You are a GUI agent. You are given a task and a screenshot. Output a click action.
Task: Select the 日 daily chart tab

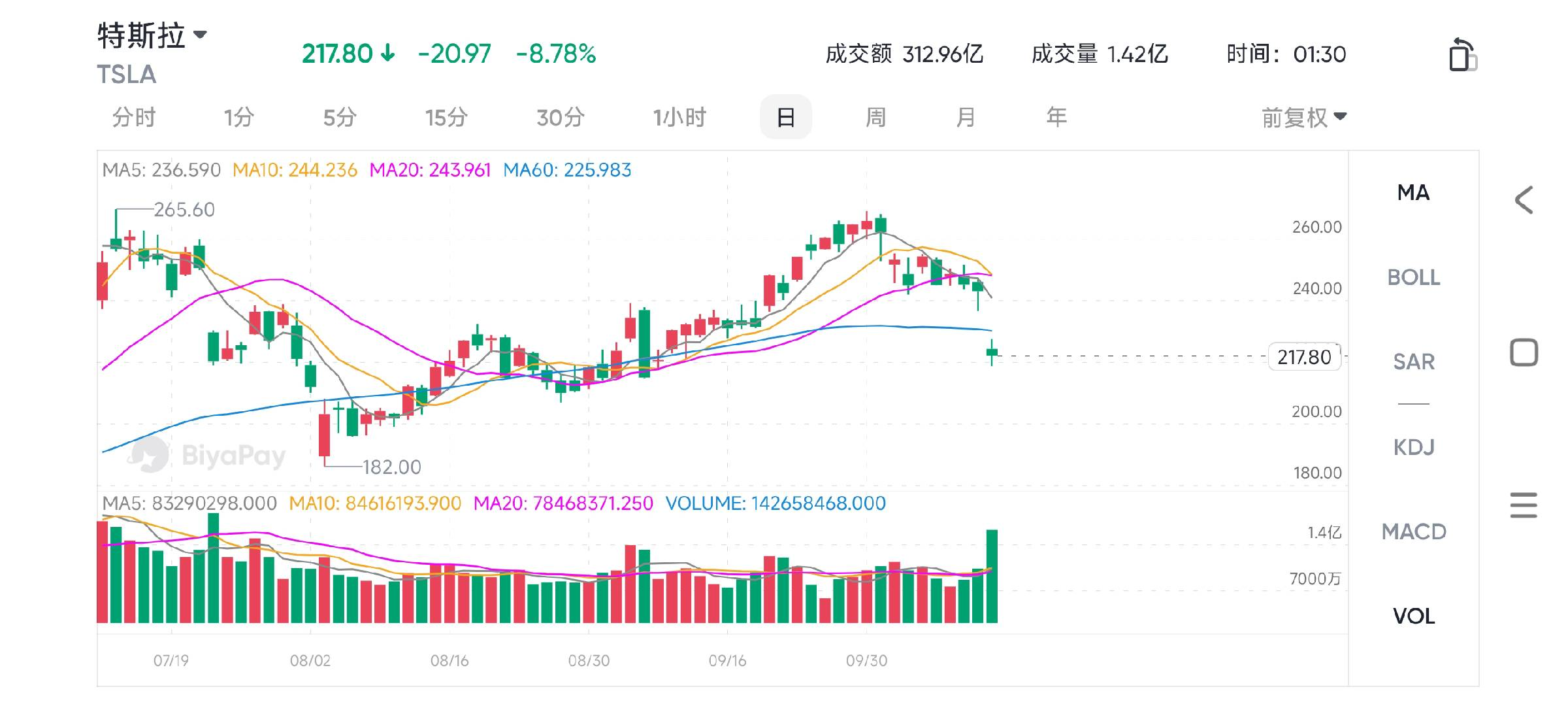pyautogui.click(x=786, y=118)
